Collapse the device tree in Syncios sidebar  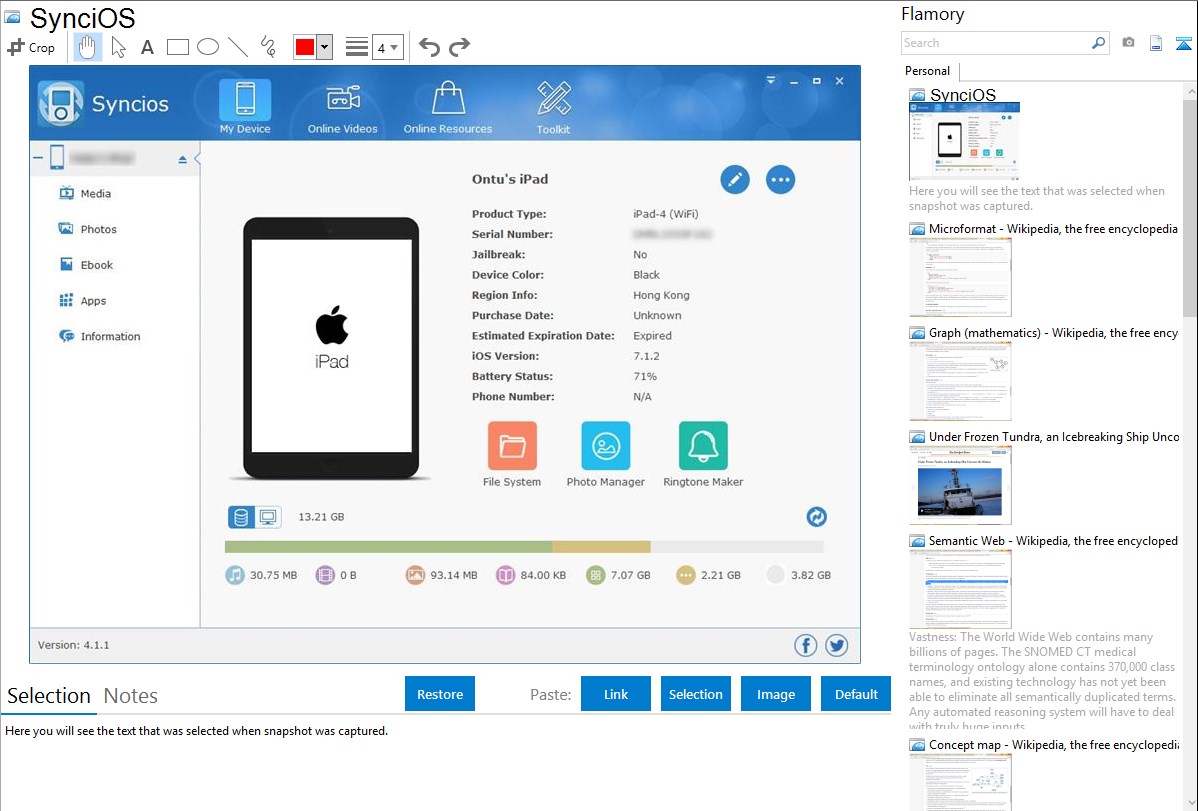[x=38, y=158]
